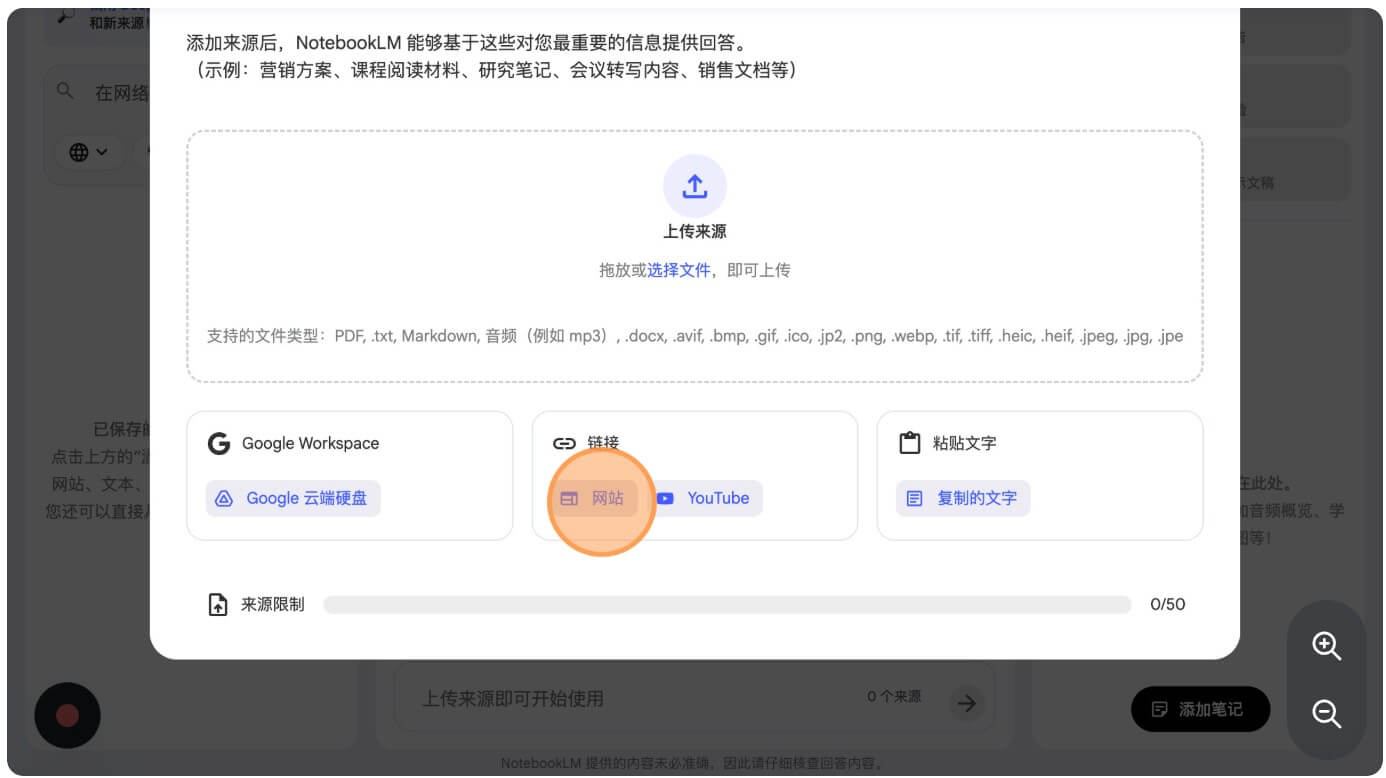Screen dimensions: 1386x778
Task: Click the upload cloud icon above 上传来源
Action: (x=694, y=185)
